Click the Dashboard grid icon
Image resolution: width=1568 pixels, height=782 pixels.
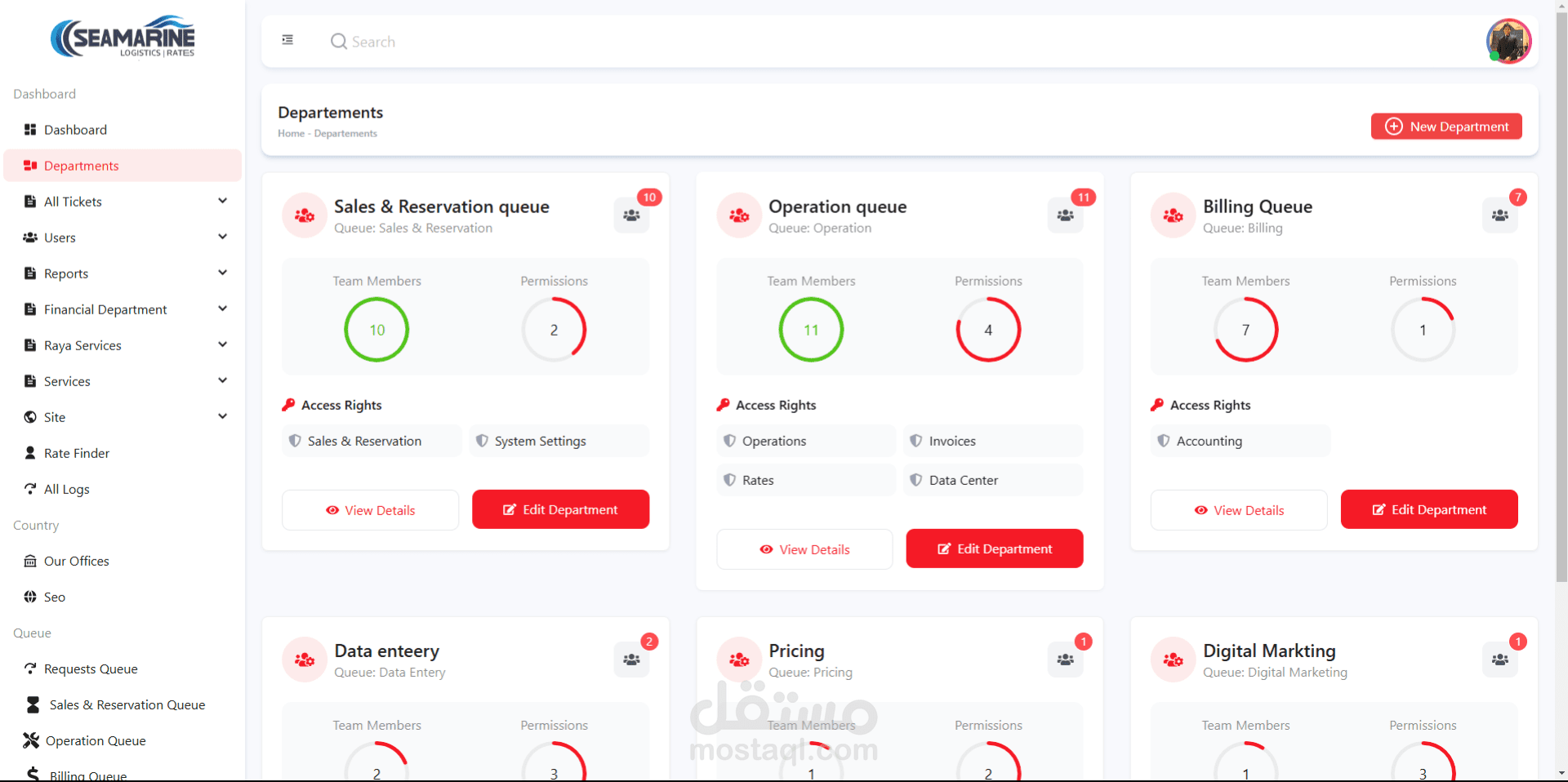click(30, 130)
